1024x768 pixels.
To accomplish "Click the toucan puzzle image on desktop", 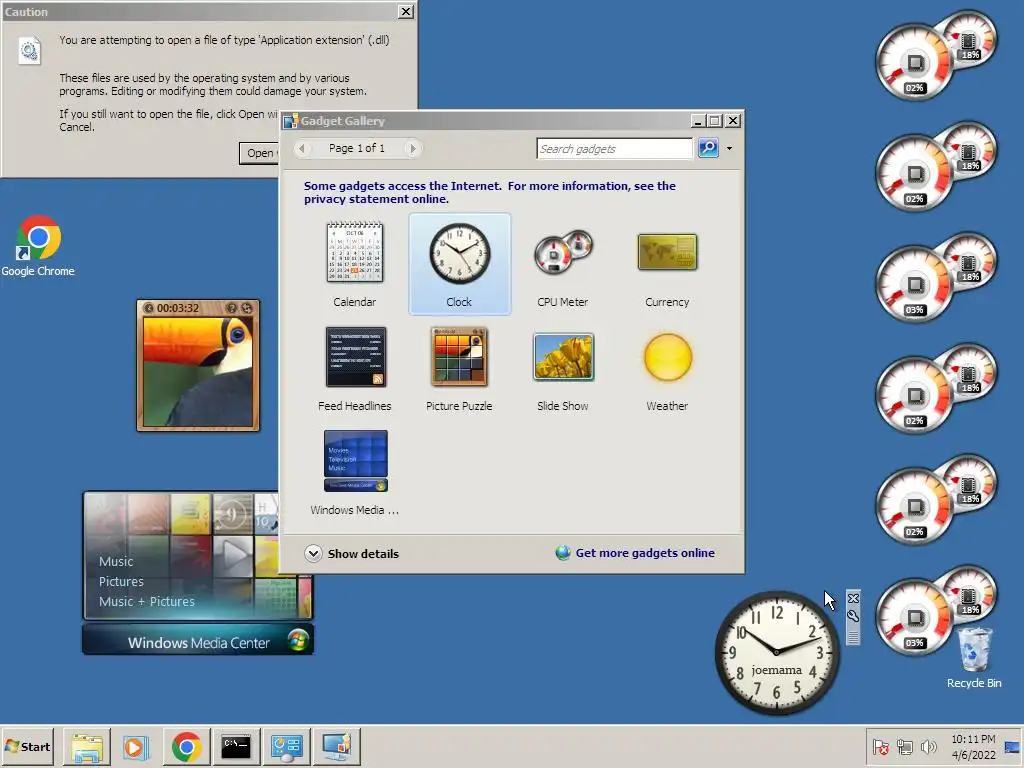I will 198,372.
